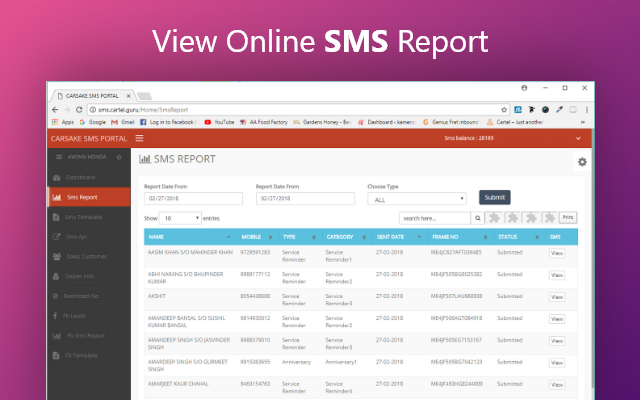Open bookmarks overflow chevron

pyautogui.click(x=583, y=122)
